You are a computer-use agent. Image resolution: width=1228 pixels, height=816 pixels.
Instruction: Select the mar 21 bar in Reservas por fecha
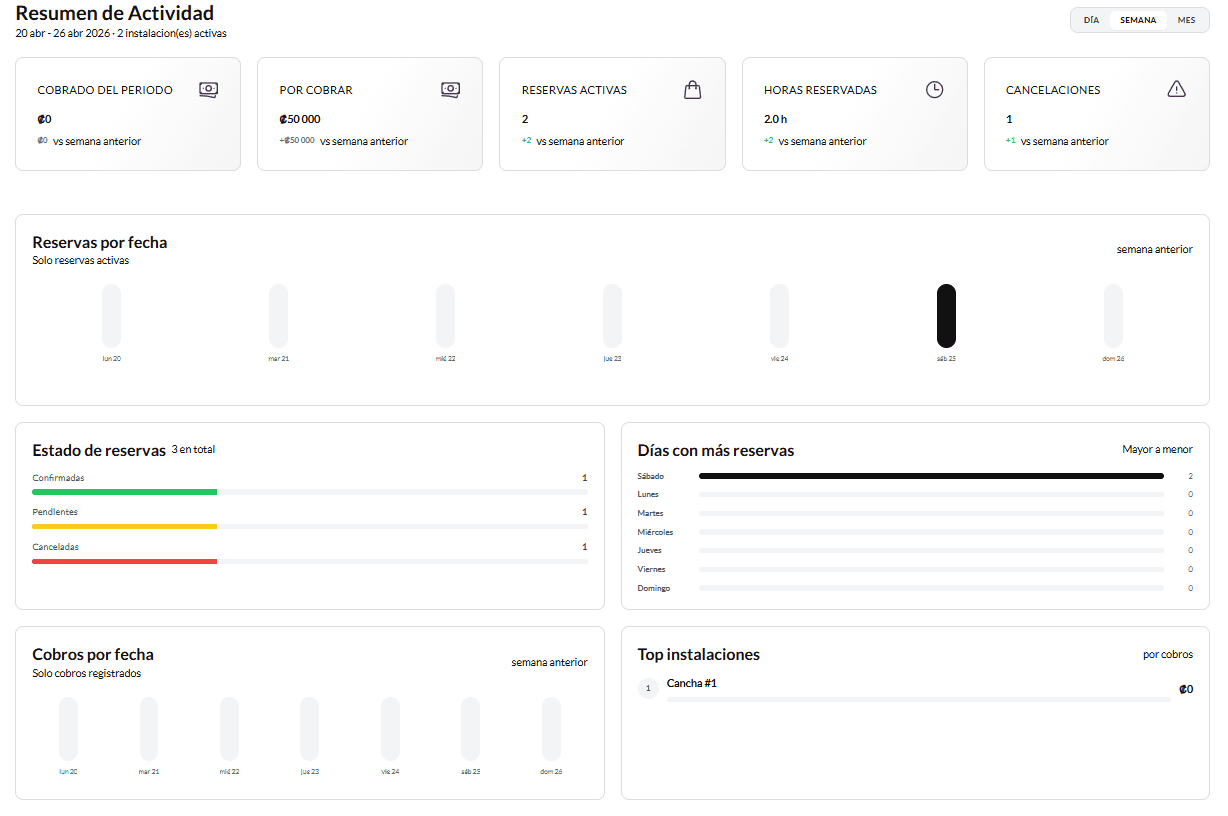279,316
